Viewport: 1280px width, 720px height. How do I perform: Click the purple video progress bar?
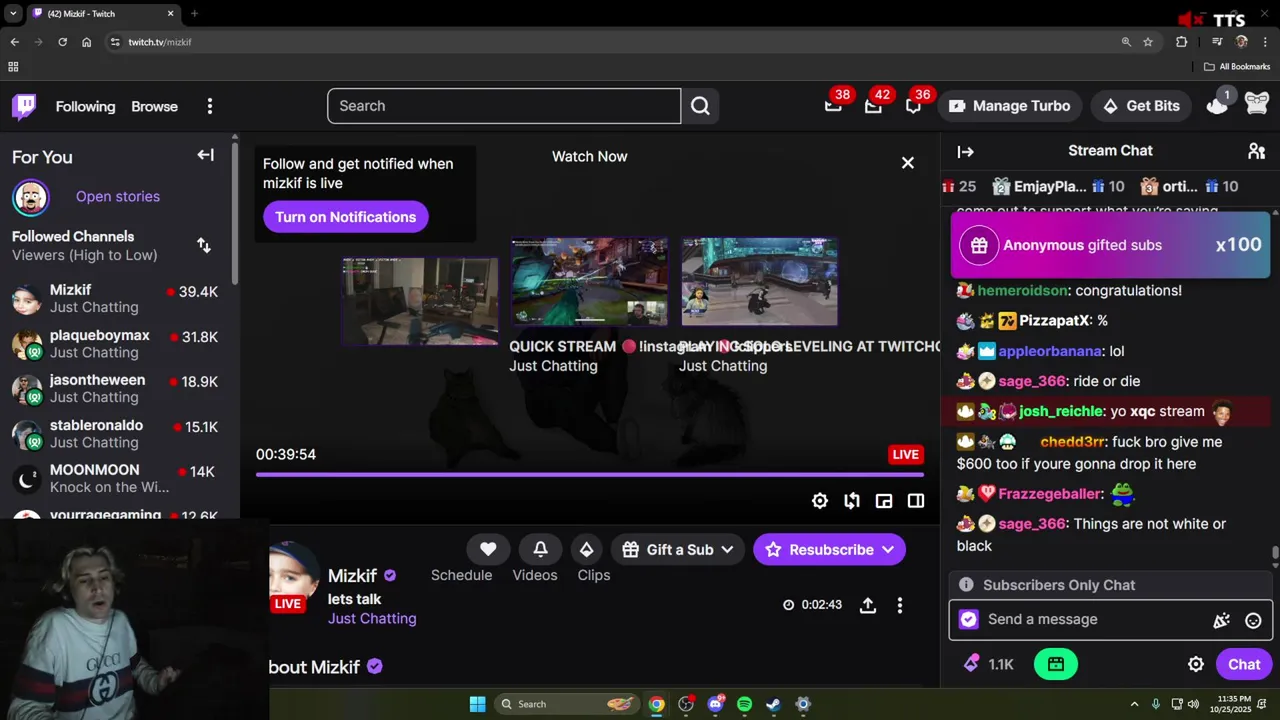(590, 475)
